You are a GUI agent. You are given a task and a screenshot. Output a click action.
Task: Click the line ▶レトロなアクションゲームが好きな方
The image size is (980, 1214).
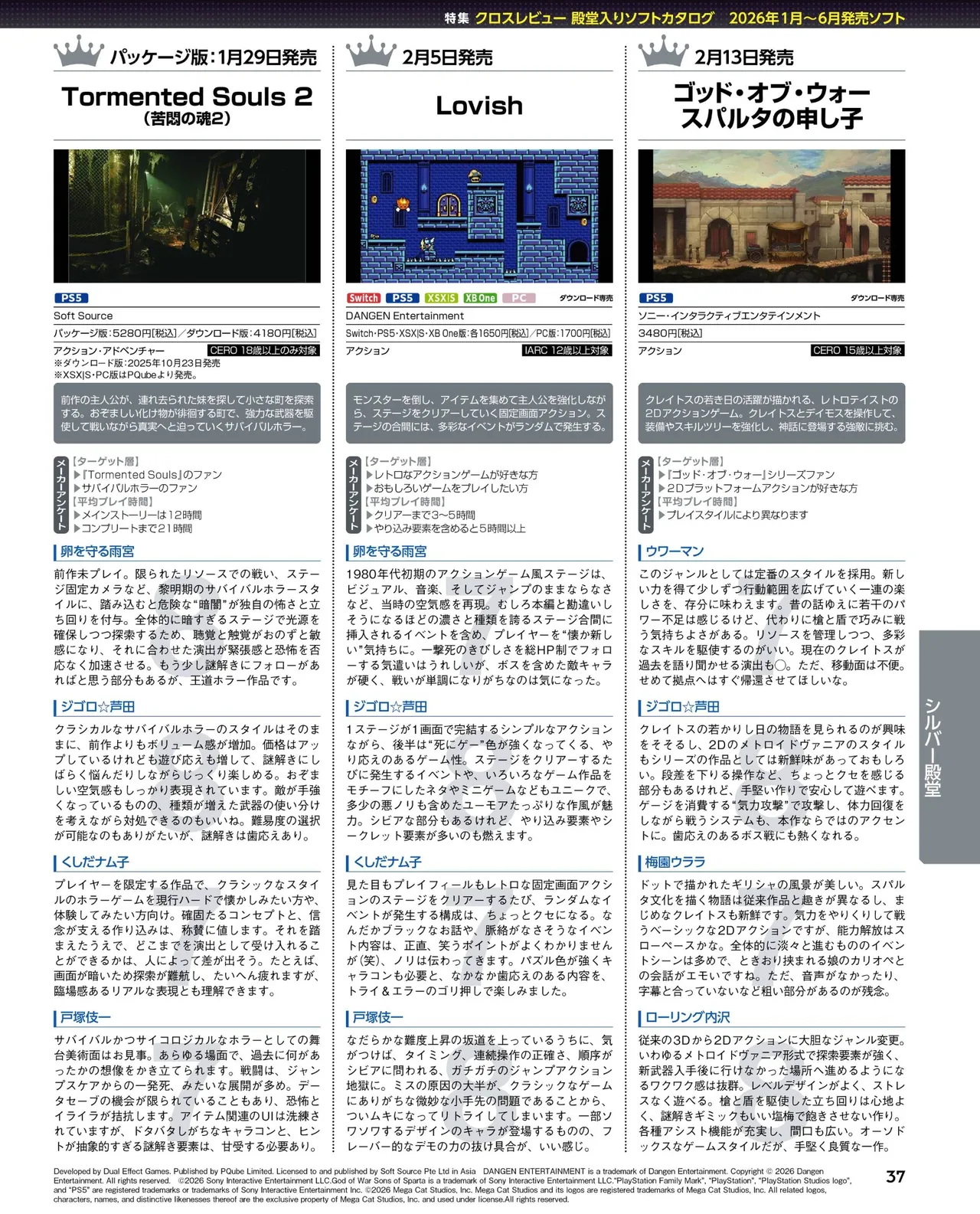pos(452,475)
